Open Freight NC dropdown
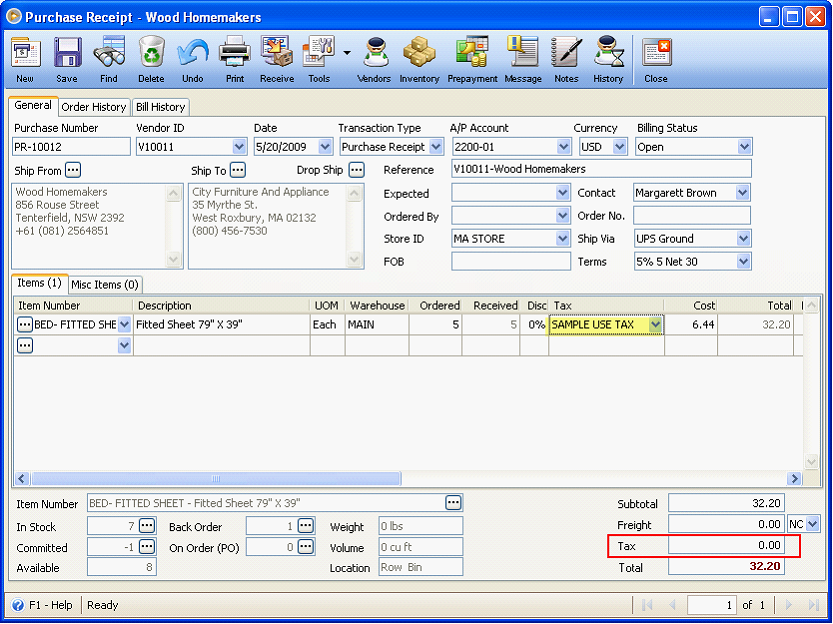This screenshot has width=833, height=624. click(812, 524)
